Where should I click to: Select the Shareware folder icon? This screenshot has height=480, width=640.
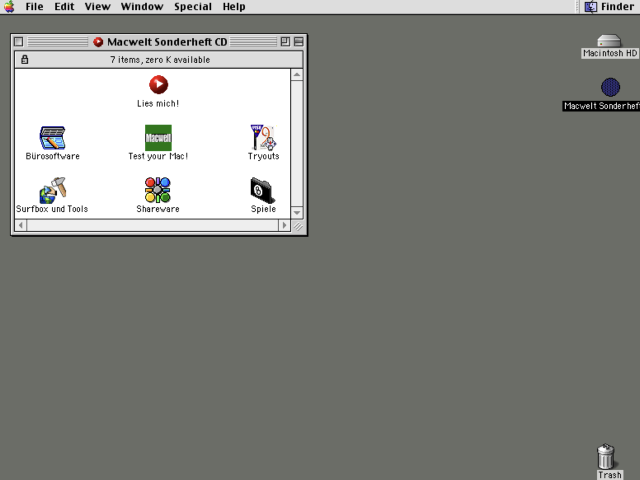(158, 190)
